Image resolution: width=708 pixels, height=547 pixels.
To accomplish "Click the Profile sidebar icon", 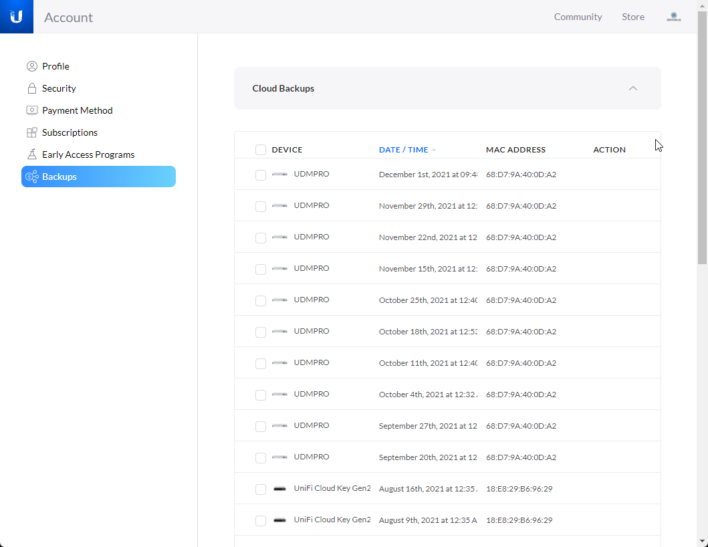I will point(32,66).
